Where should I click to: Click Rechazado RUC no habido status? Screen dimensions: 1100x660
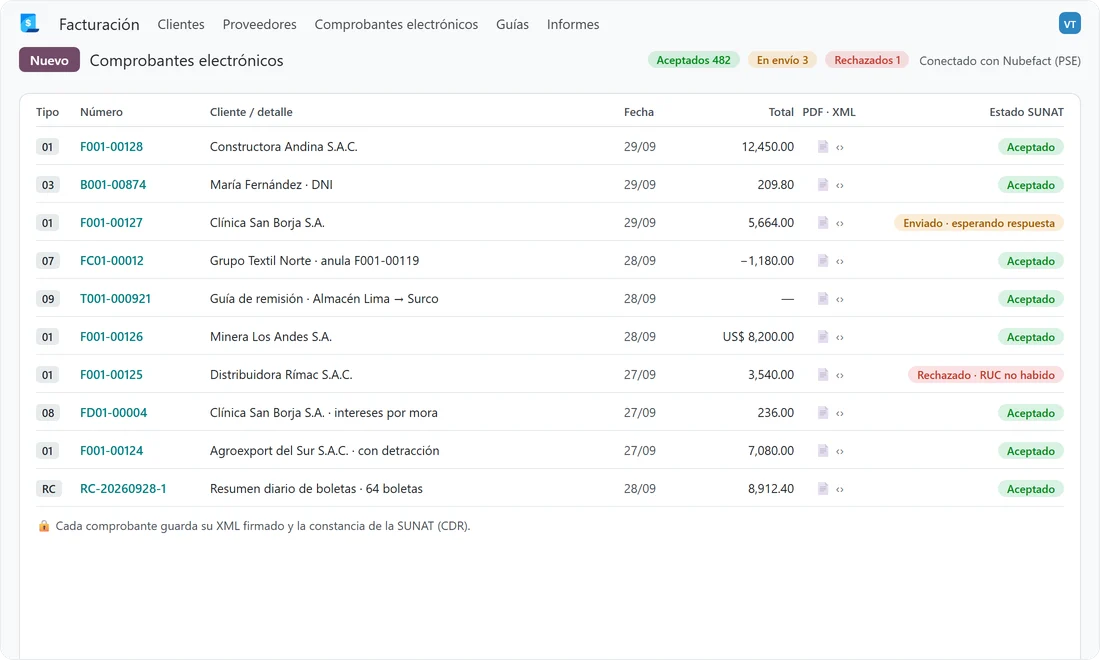pyautogui.click(x=986, y=375)
